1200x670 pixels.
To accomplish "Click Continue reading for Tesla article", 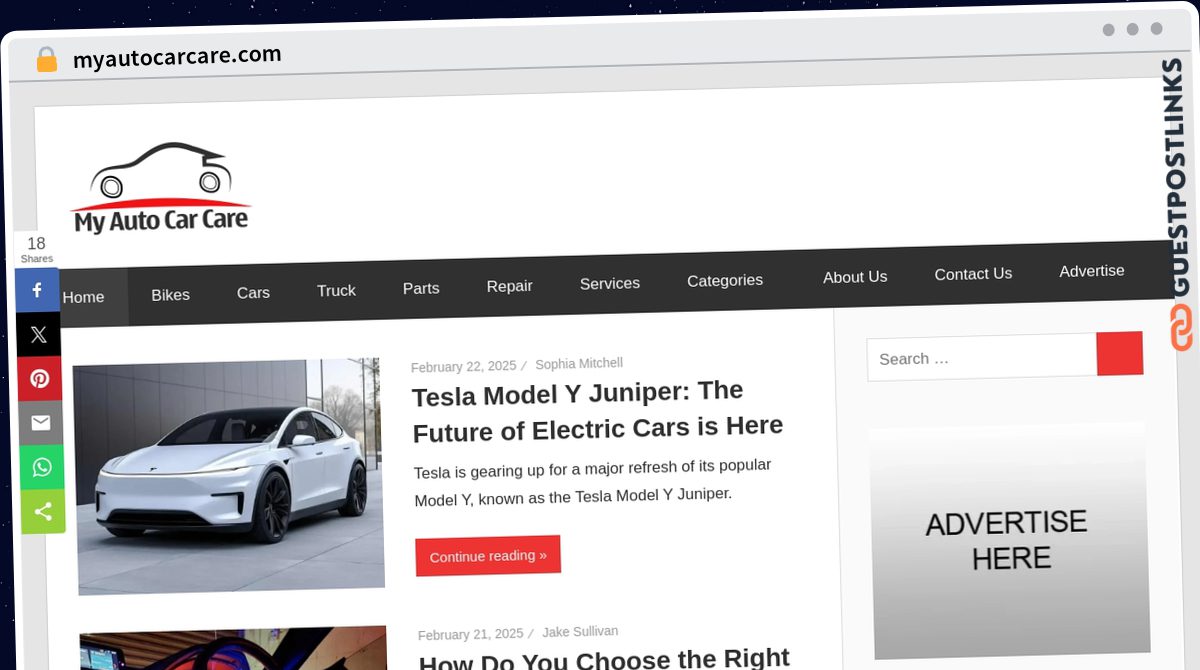I will point(488,556).
